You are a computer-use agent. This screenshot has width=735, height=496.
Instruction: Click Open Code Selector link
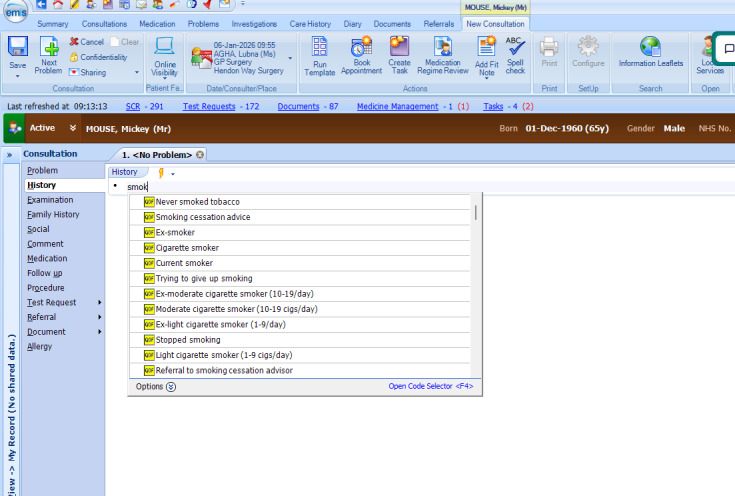click(431, 386)
